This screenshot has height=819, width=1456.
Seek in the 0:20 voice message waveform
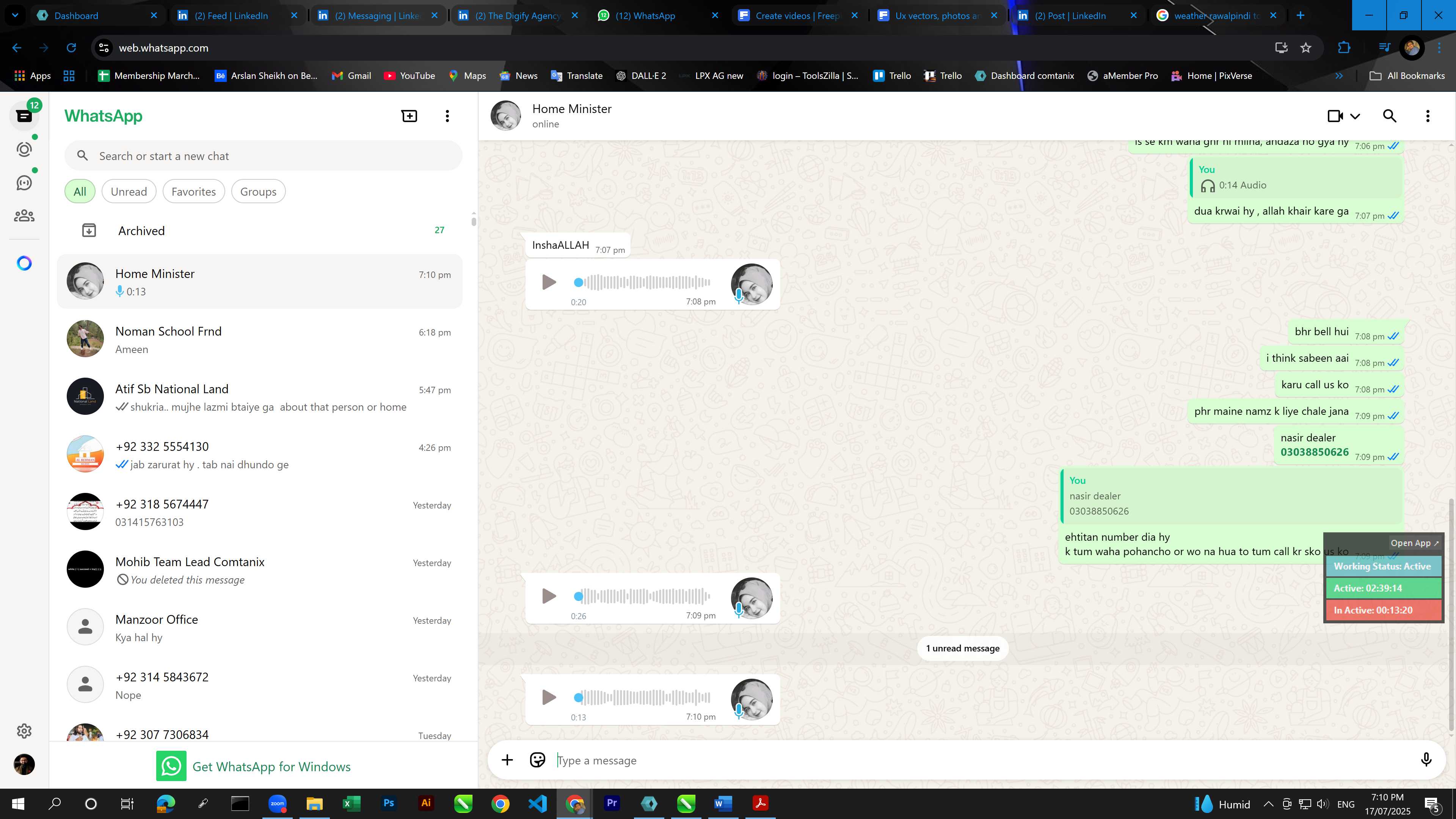[642, 282]
